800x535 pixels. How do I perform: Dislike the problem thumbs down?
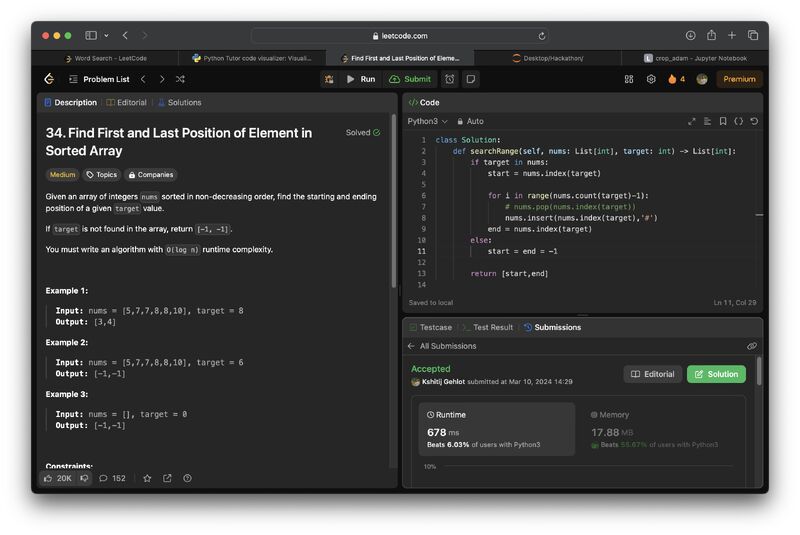click(85, 478)
